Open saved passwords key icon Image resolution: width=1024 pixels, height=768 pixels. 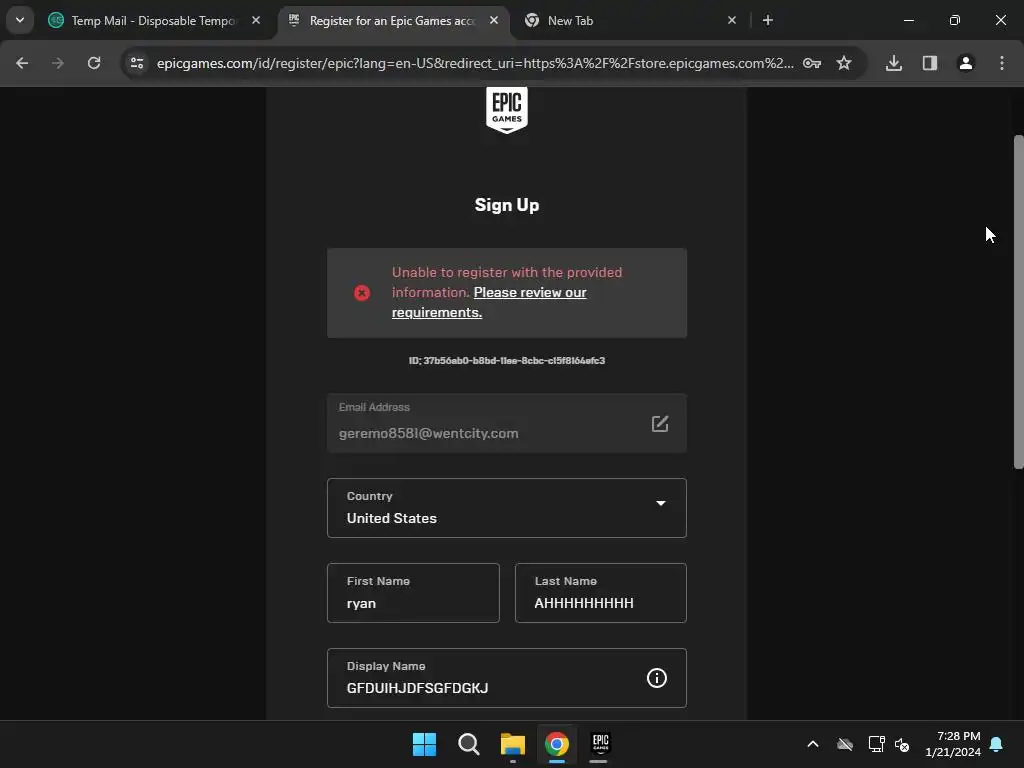click(812, 63)
